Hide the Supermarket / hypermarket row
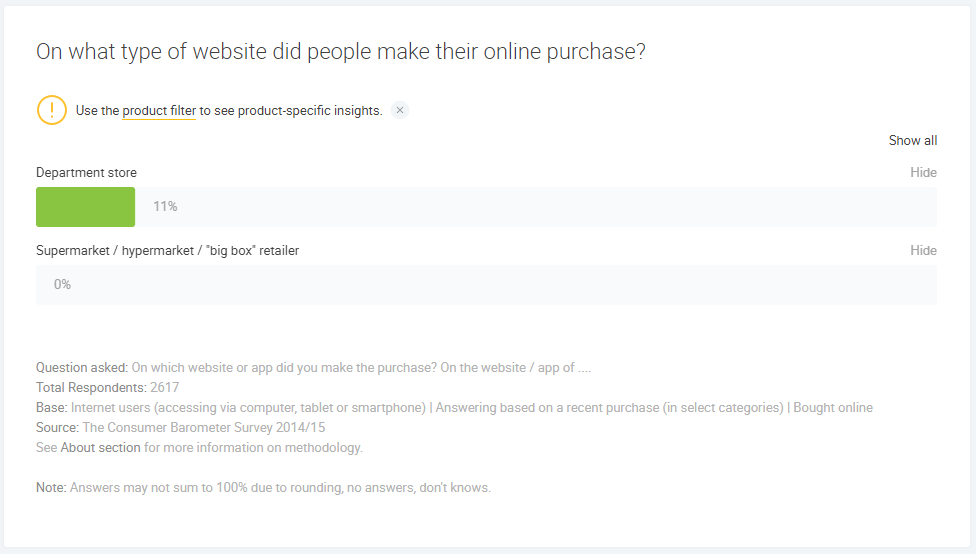 pyautogui.click(x=923, y=251)
